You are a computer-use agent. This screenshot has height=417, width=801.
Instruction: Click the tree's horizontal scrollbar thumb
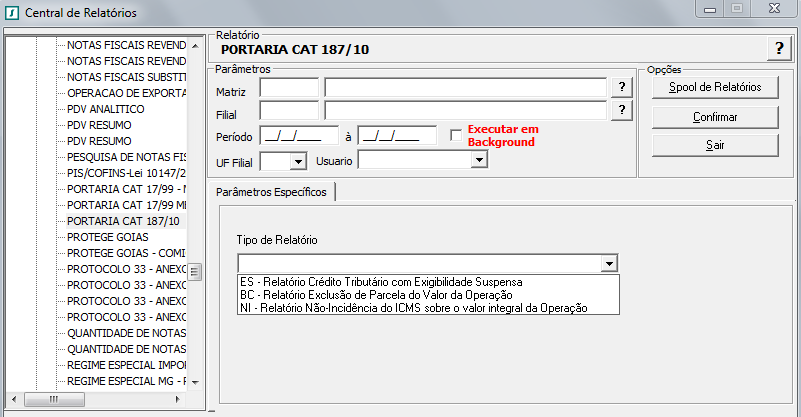[54, 399]
